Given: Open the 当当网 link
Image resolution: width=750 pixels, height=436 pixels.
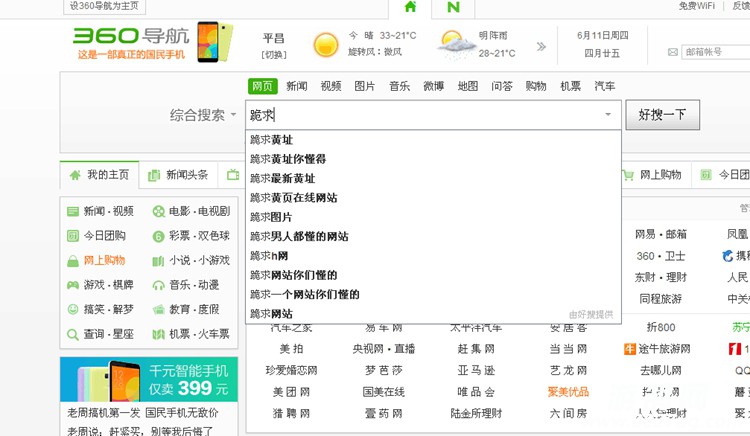Looking at the screenshot, I should [x=568, y=349].
